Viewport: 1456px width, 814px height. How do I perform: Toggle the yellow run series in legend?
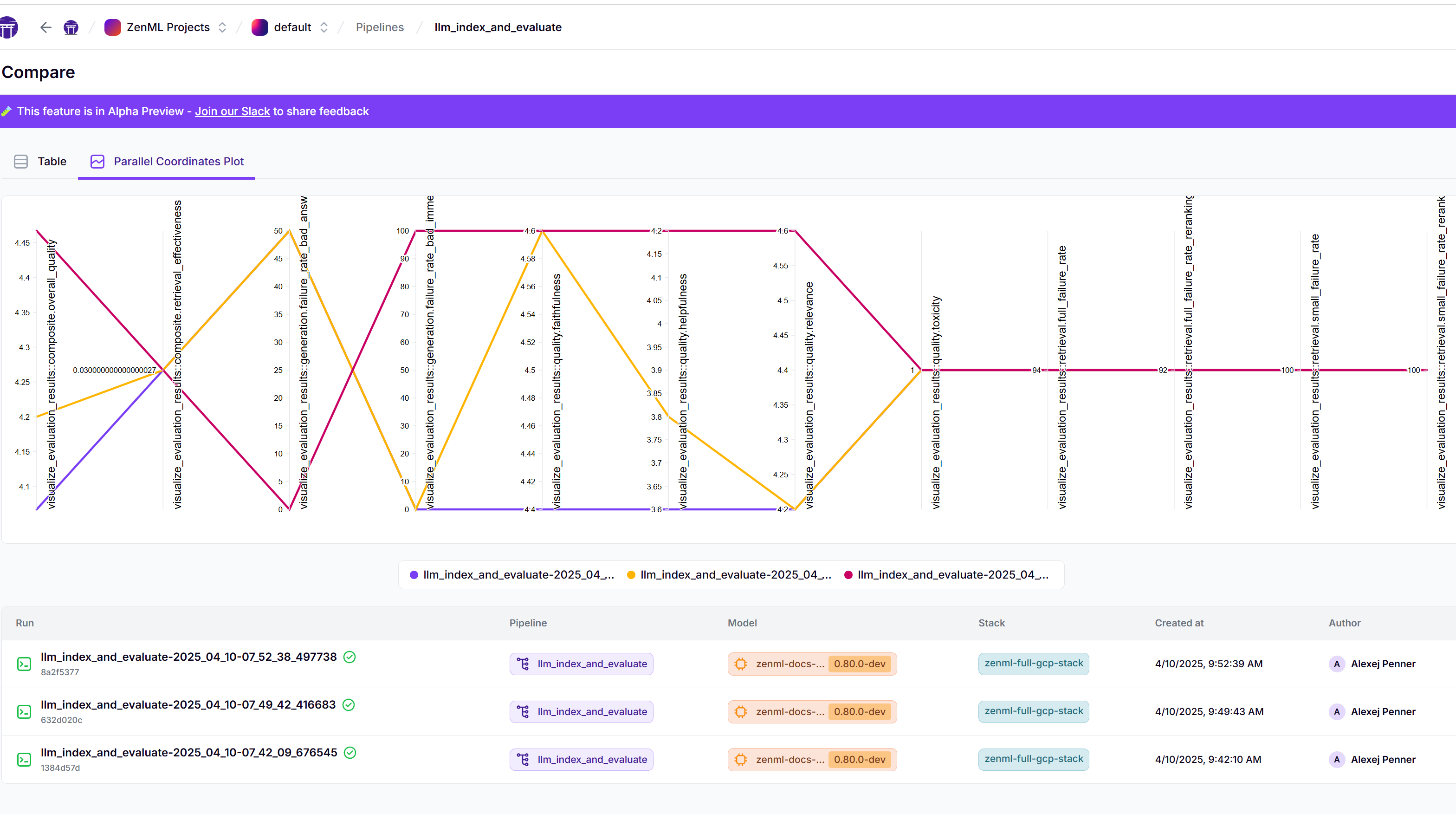[729, 575]
